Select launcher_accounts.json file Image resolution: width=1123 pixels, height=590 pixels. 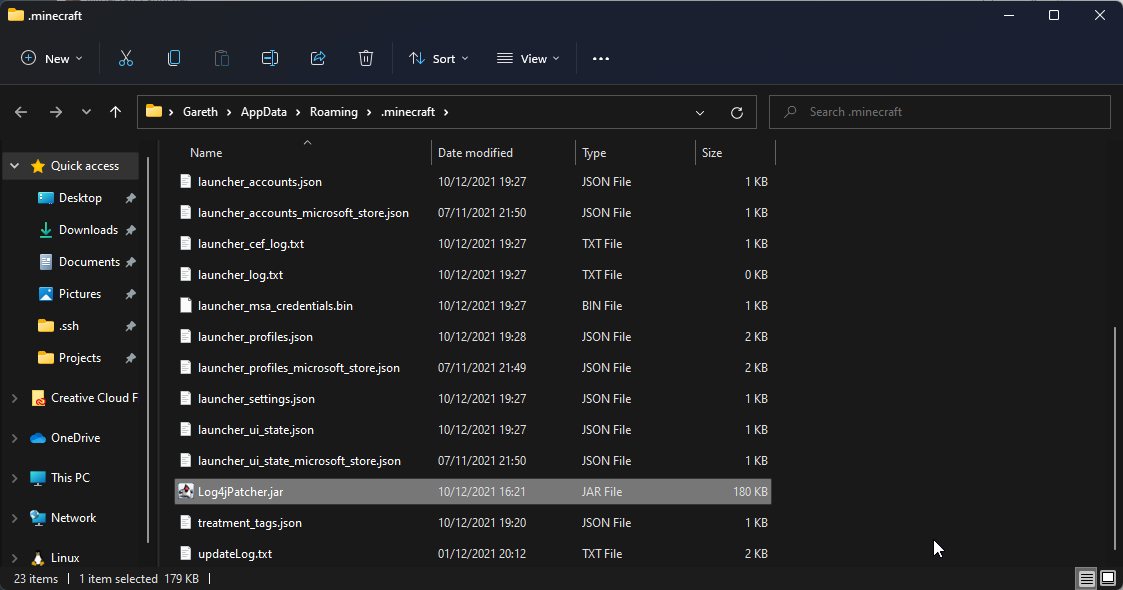coord(473,182)
